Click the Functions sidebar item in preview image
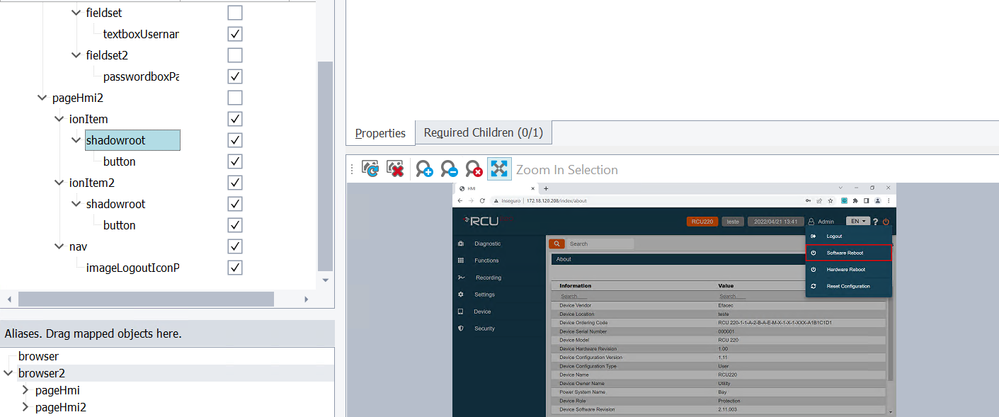 tap(486, 260)
